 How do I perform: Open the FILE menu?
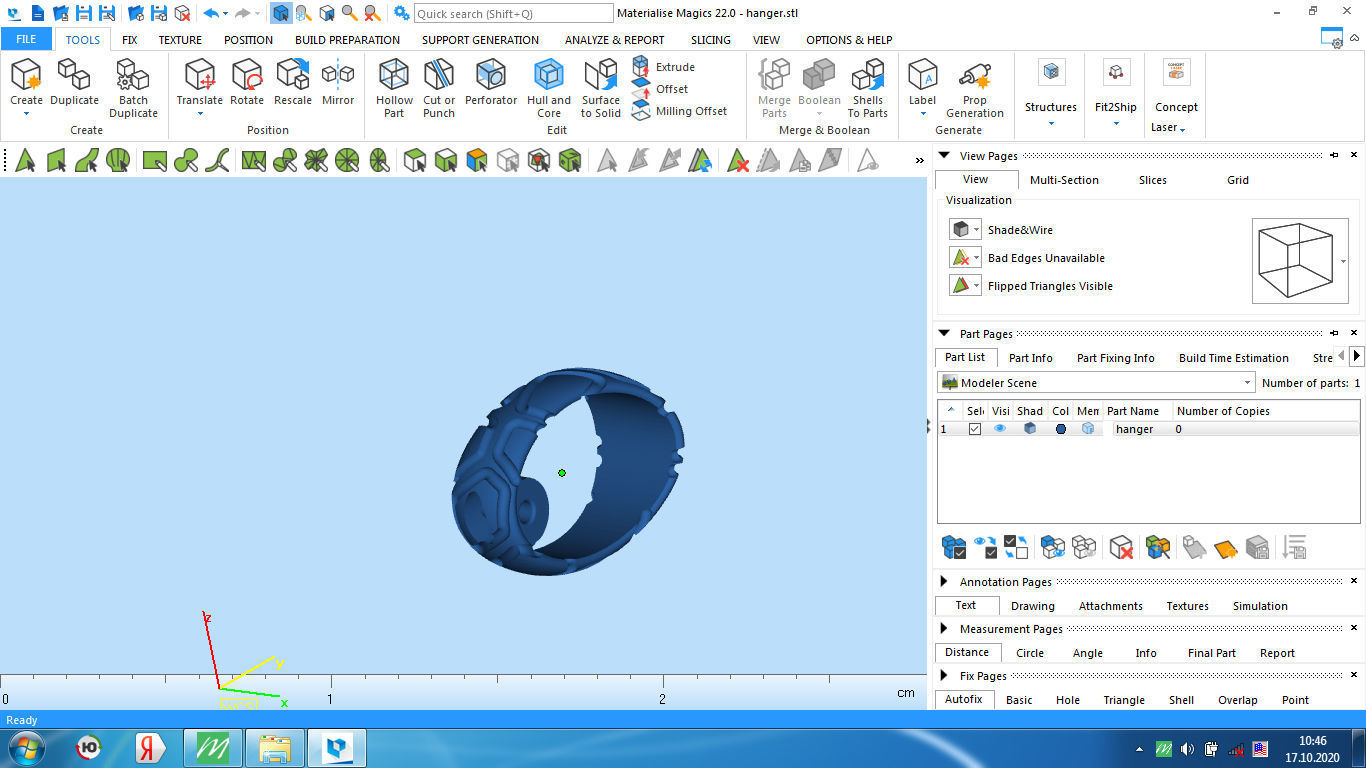[x=26, y=40]
